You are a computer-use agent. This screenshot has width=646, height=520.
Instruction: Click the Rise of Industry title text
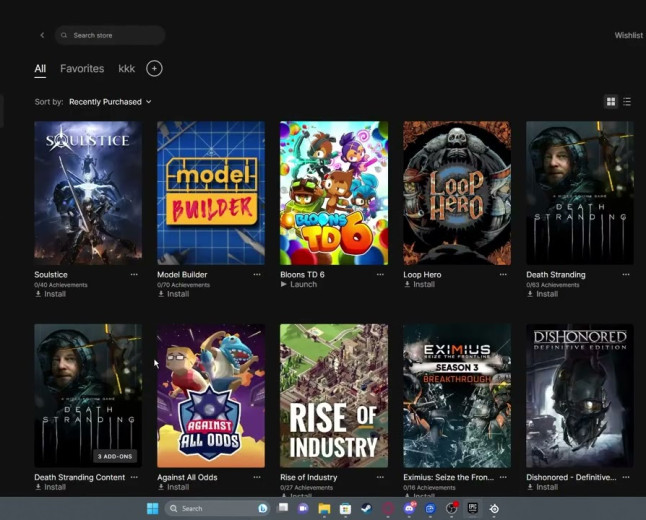[x=309, y=478]
